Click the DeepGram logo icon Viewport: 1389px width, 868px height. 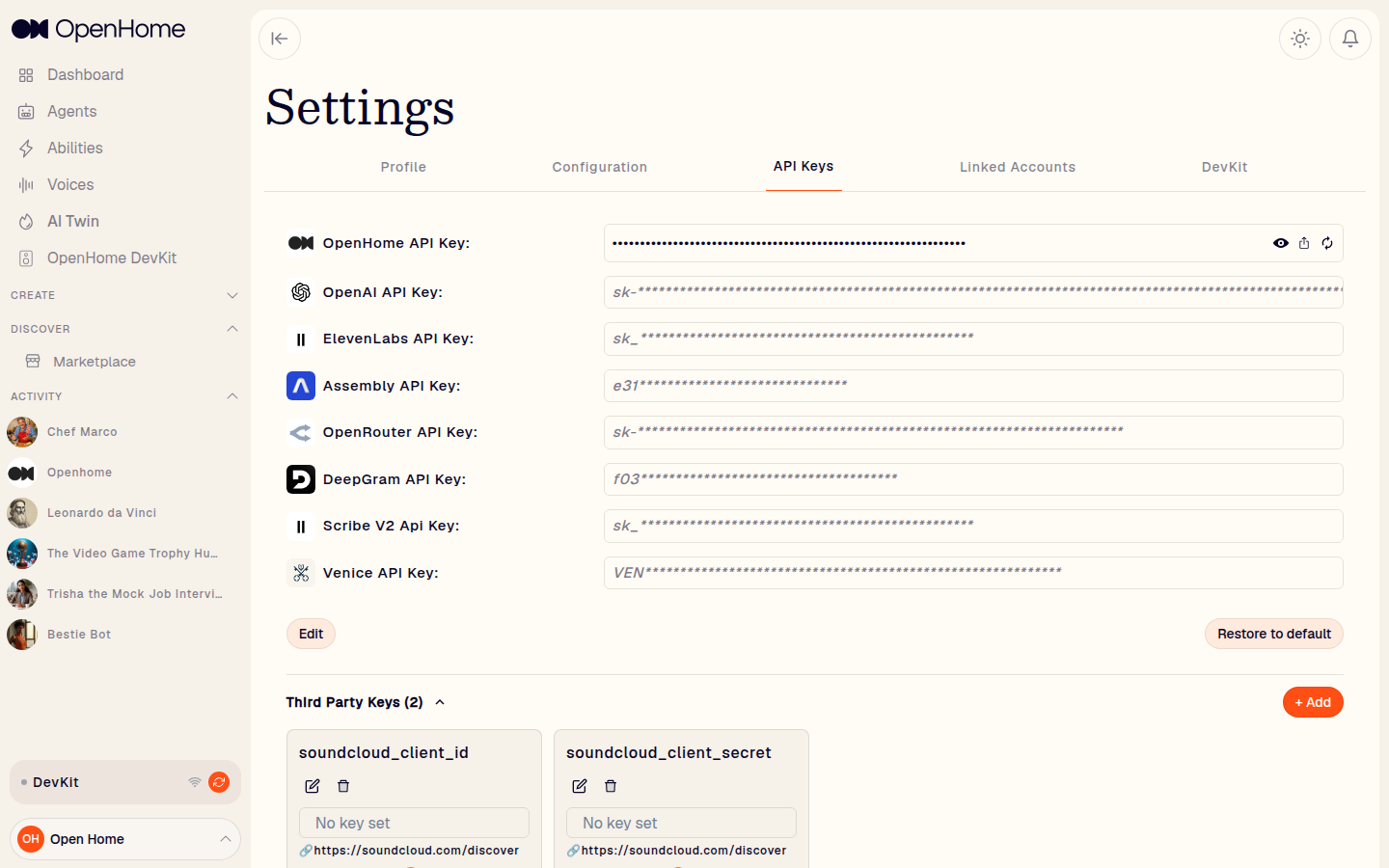coord(301,479)
